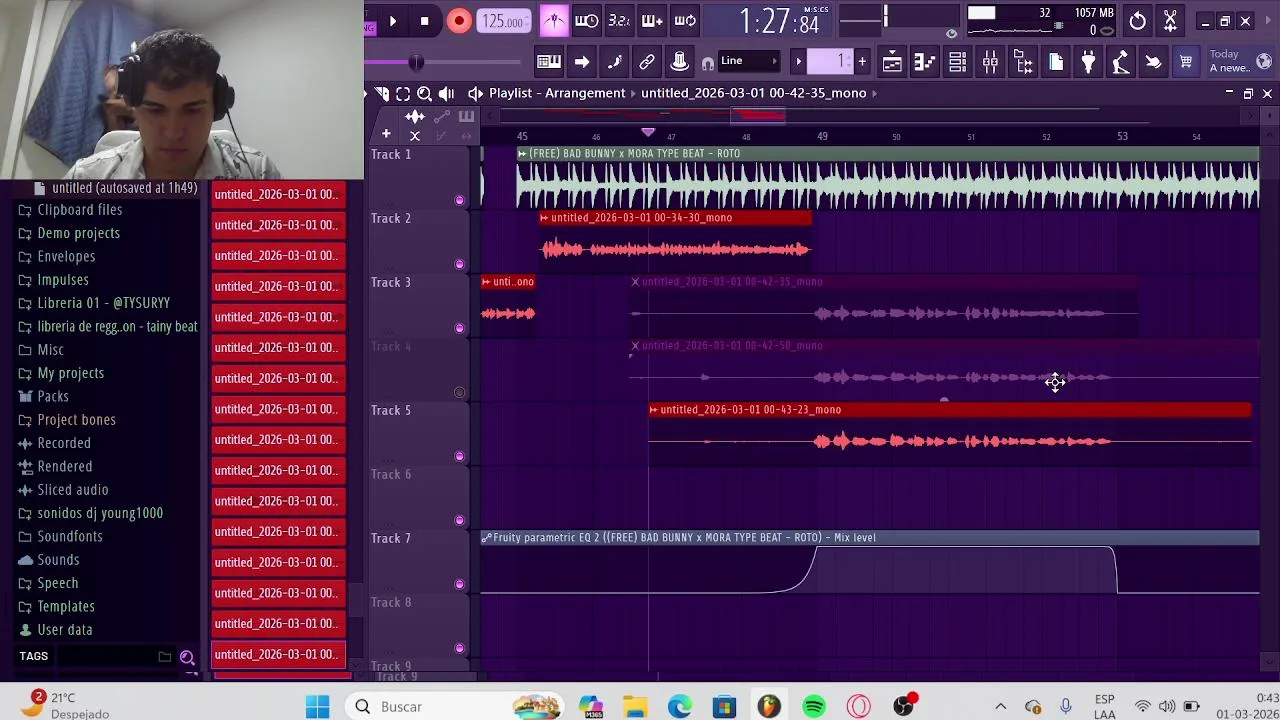Image resolution: width=1280 pixels, height=720 pixels.
Task: Open clip menu of BAD BUNNY x MORA beat clip
Action: coord(522,154)
